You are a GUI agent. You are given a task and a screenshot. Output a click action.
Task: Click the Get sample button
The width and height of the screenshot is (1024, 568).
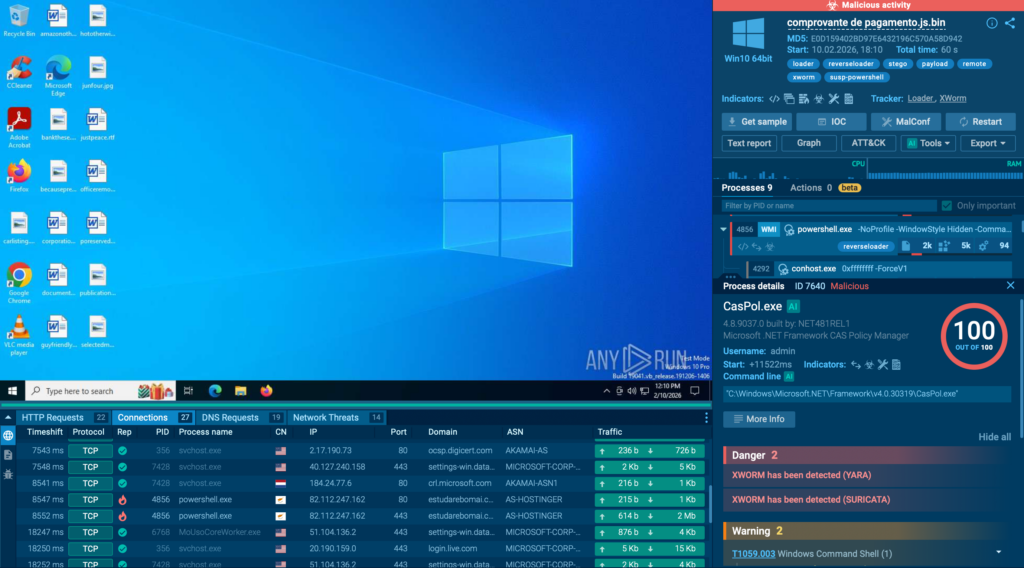(x=756, y=121)
